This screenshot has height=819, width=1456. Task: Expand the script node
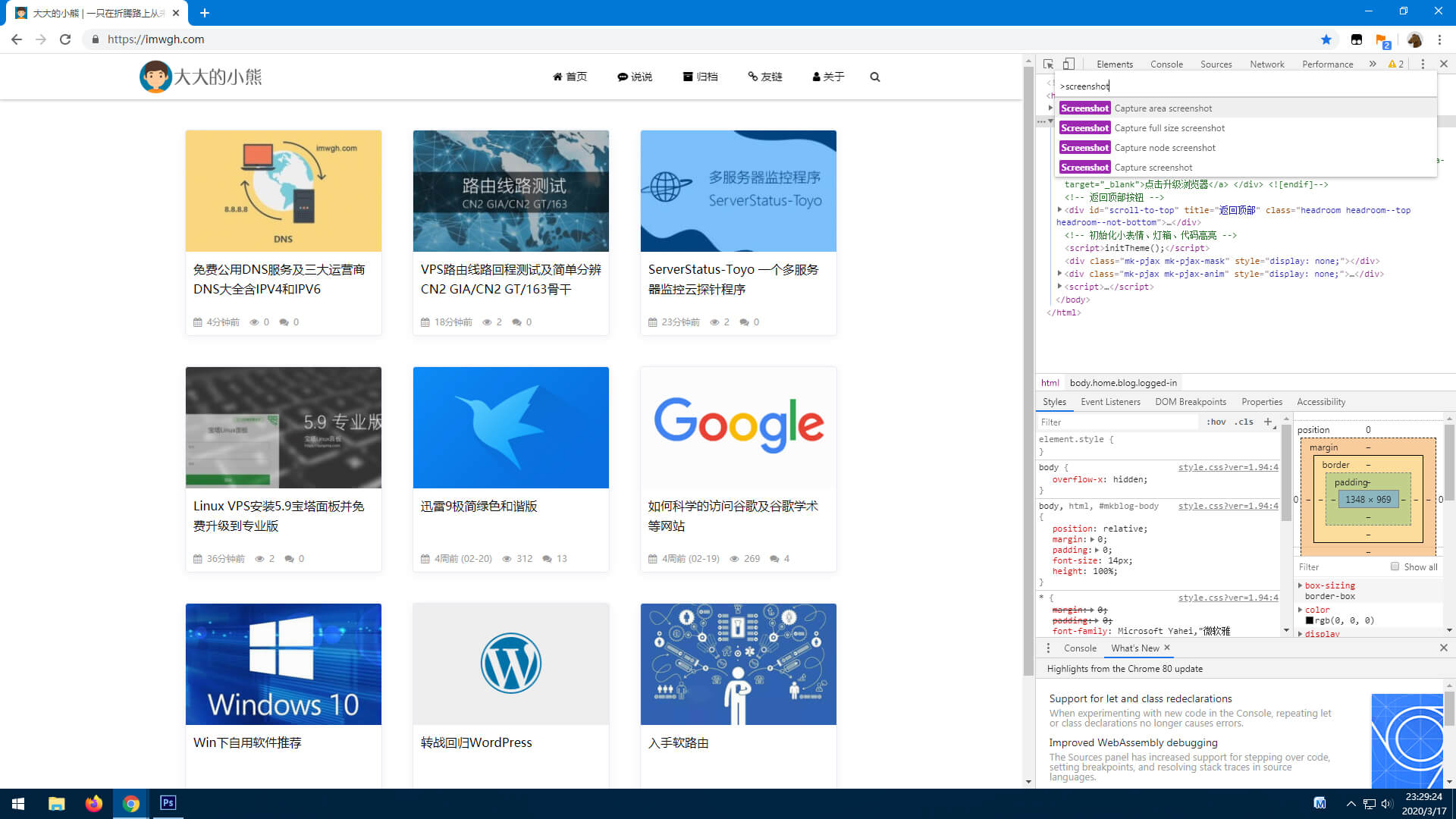(1059, 286)
